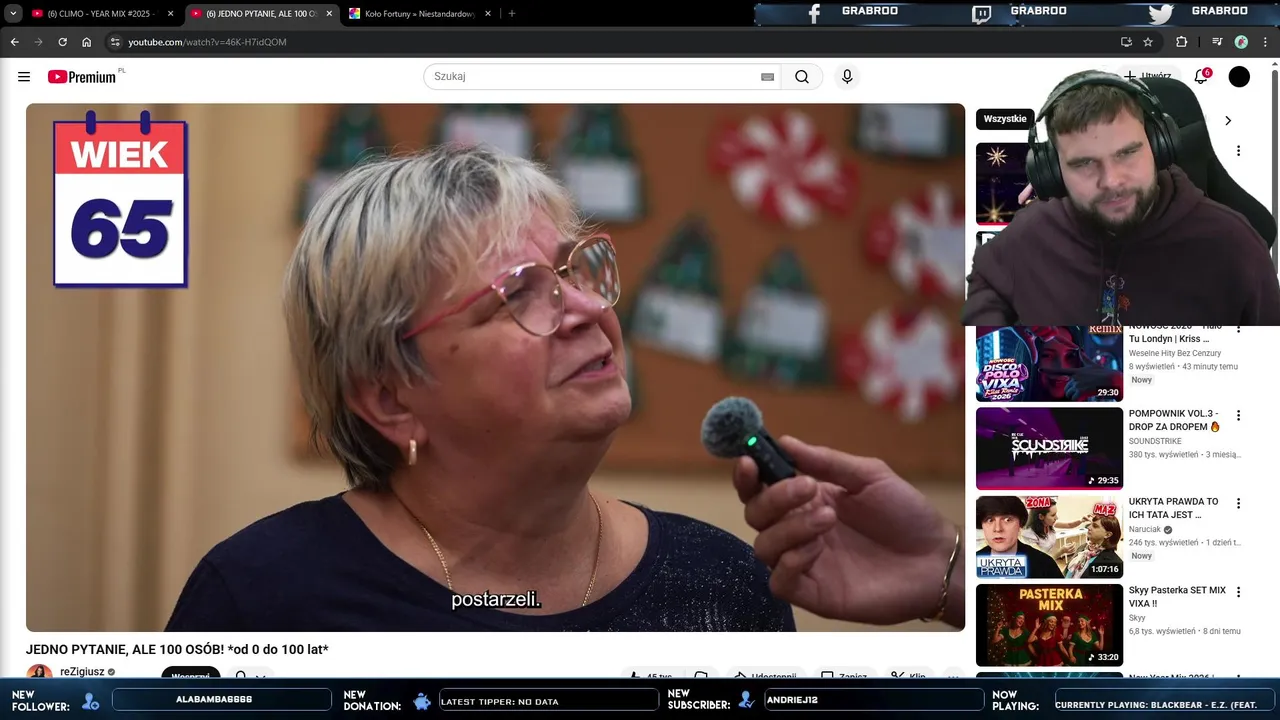Open the YouTube account avatar menu
This screenshot has width=1280, height=720.
pos(1239,77)
